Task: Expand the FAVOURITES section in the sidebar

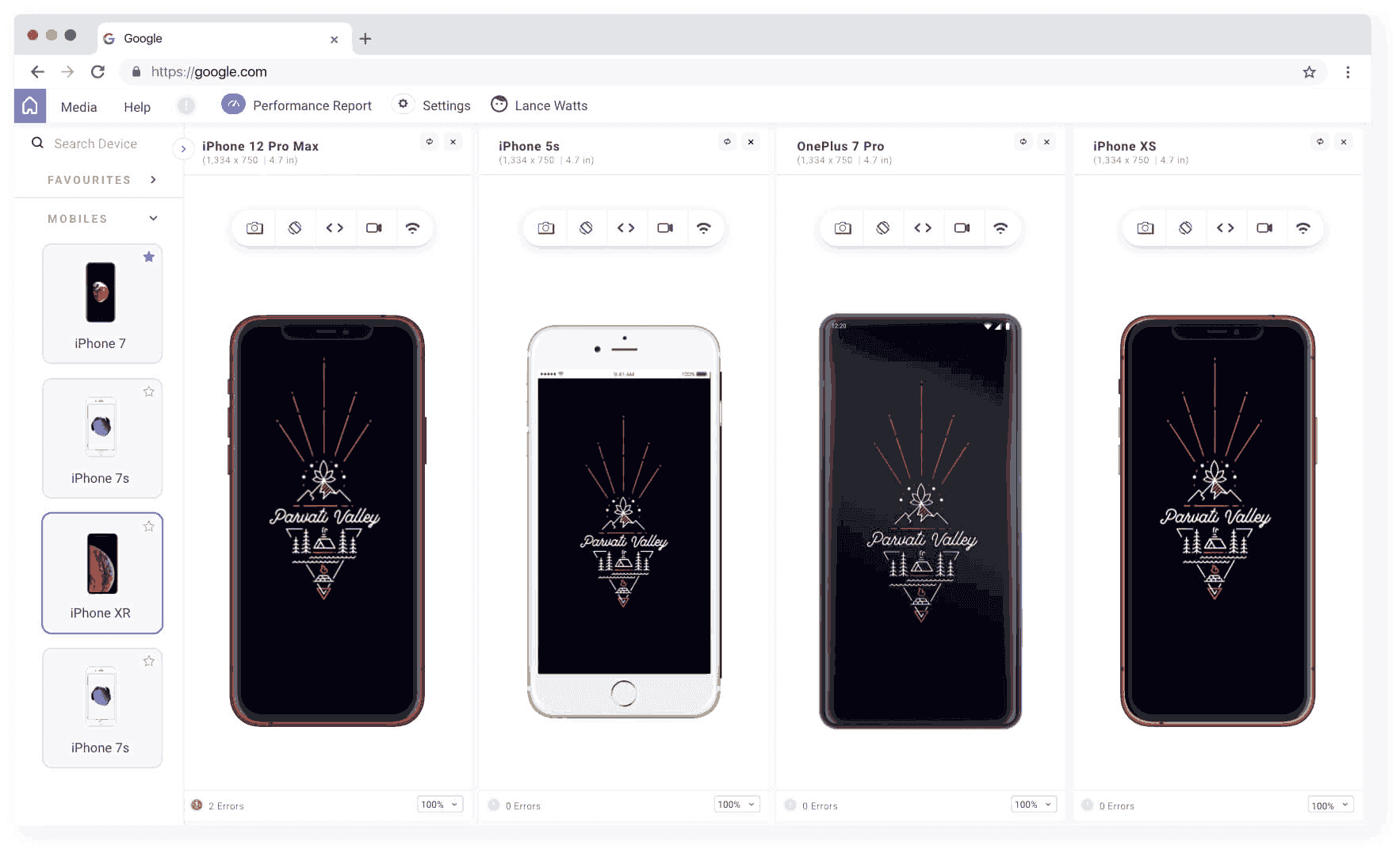Action: tap(152, 179)
